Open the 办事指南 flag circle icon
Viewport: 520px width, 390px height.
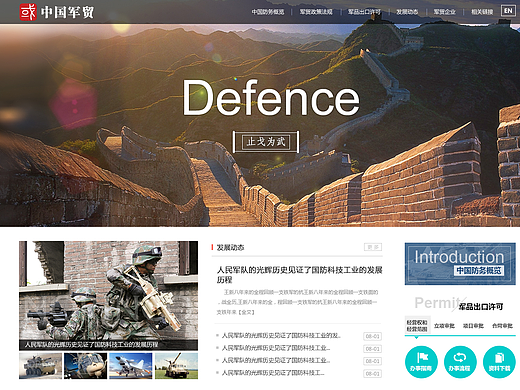[x=421, y=362]
